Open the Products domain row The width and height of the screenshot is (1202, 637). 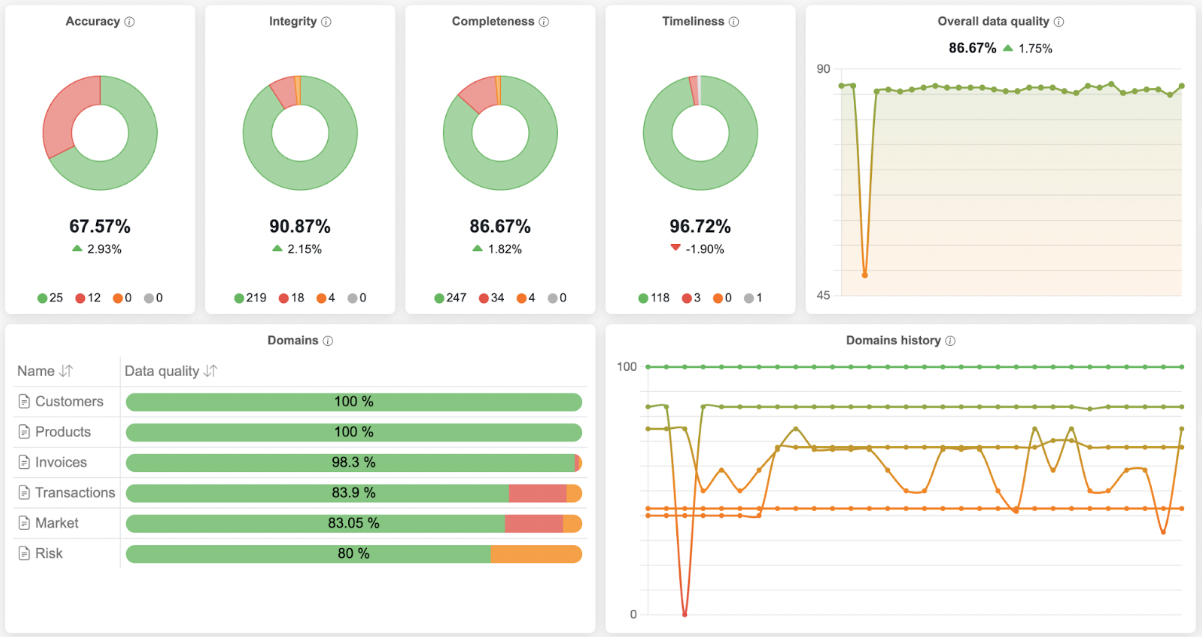[63, 432]
